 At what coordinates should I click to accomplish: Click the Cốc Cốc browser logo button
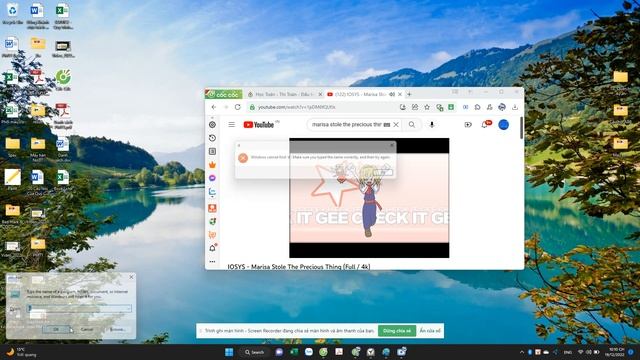pyautogui.click(x=224, y=94)
